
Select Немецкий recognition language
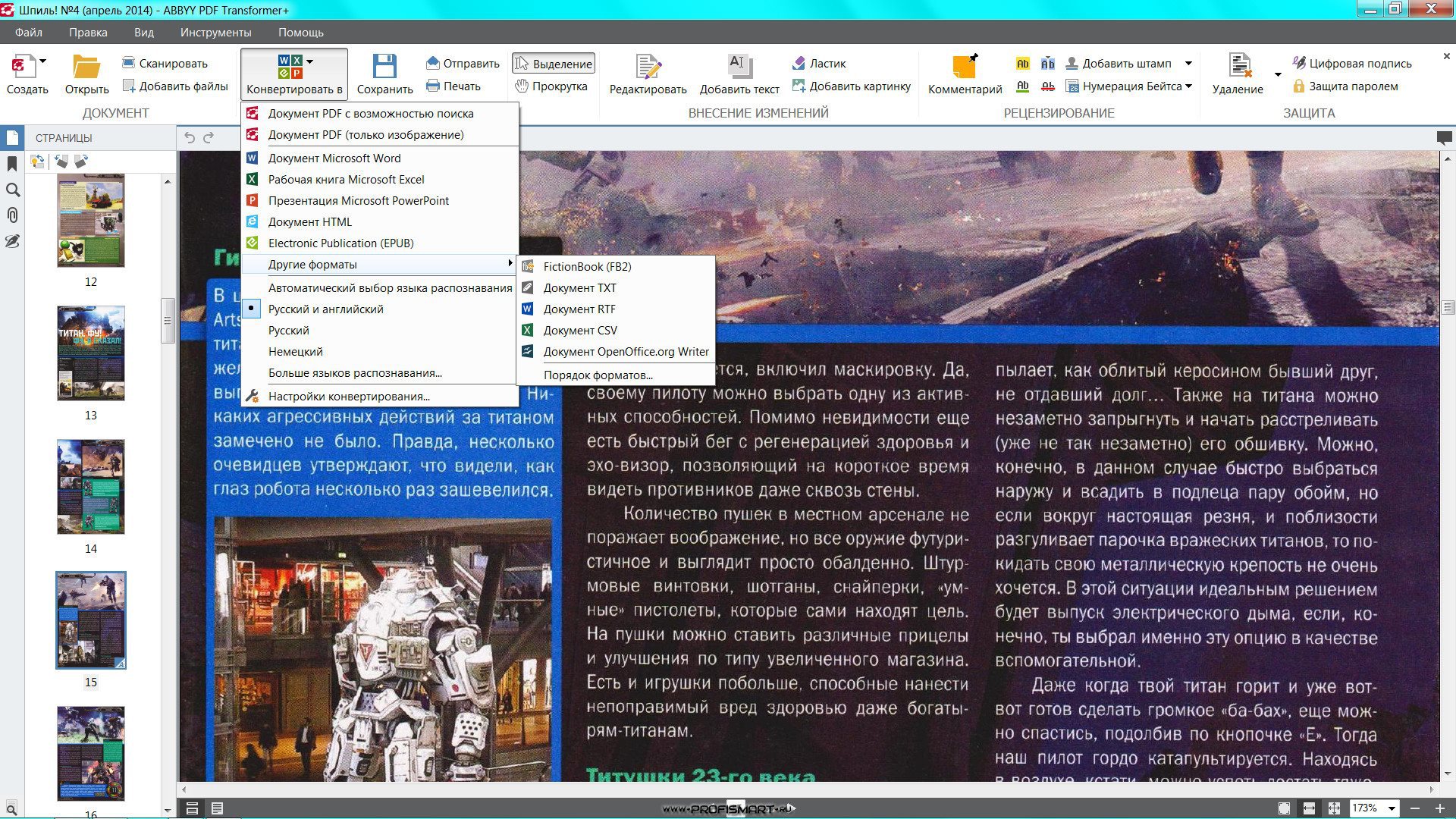tap(379, 352)
